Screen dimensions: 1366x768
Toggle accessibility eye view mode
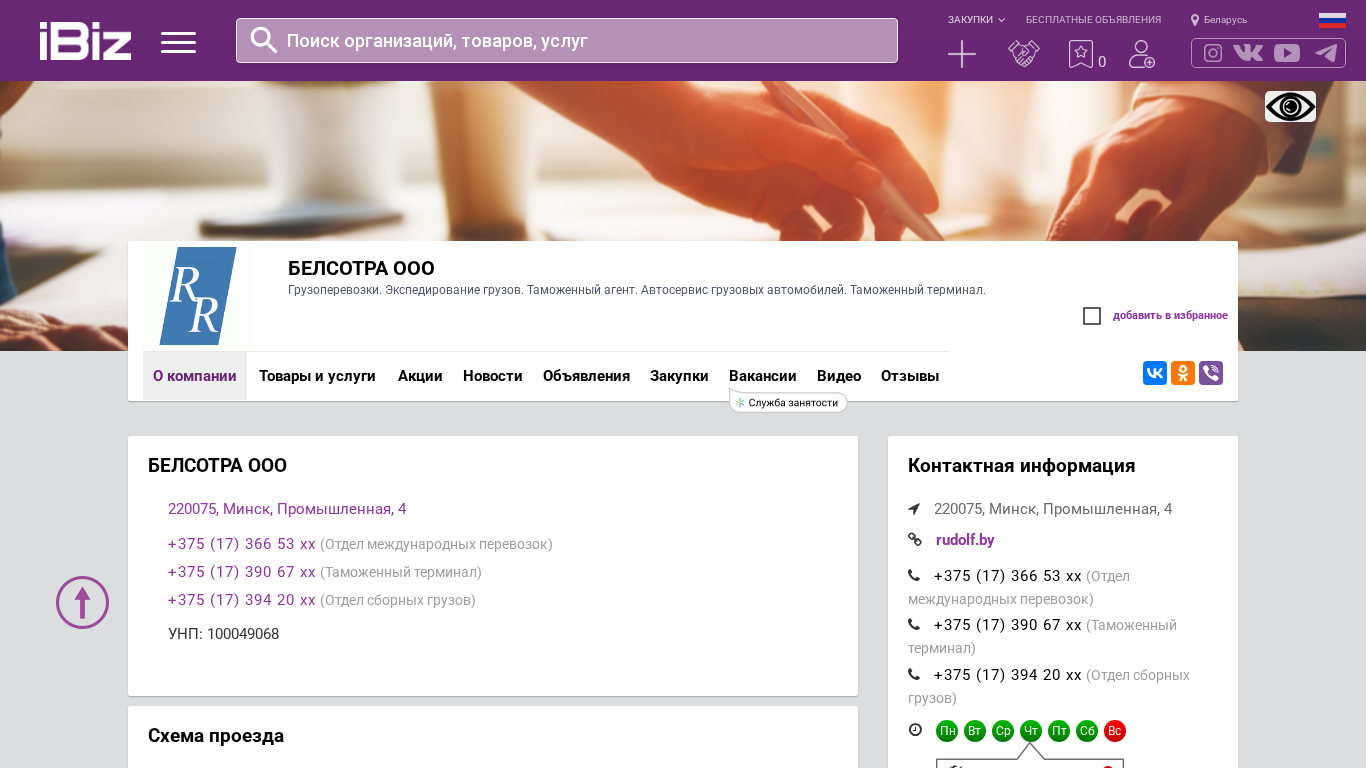1290,107
